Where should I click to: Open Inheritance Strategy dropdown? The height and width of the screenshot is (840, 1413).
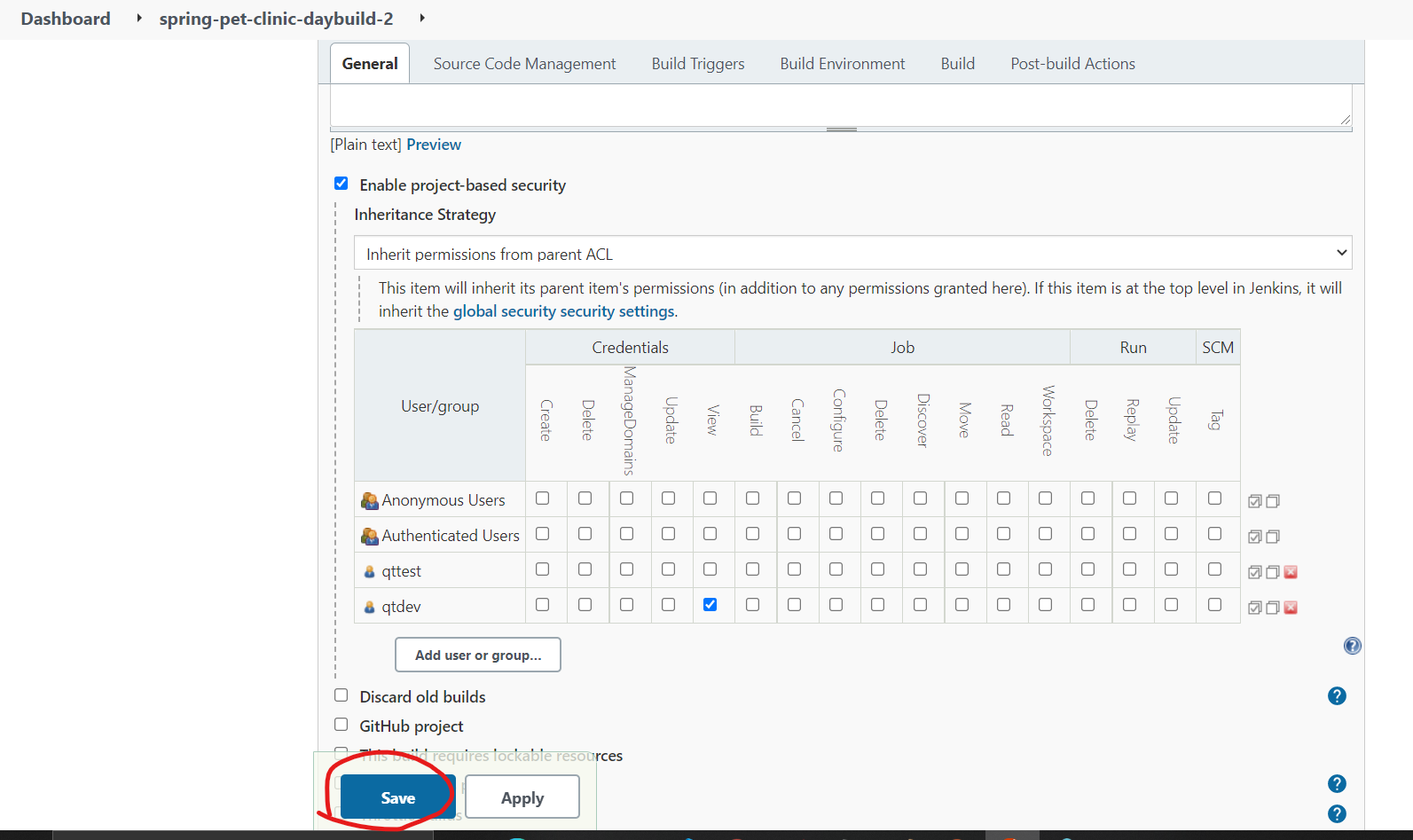coord(852,253)
